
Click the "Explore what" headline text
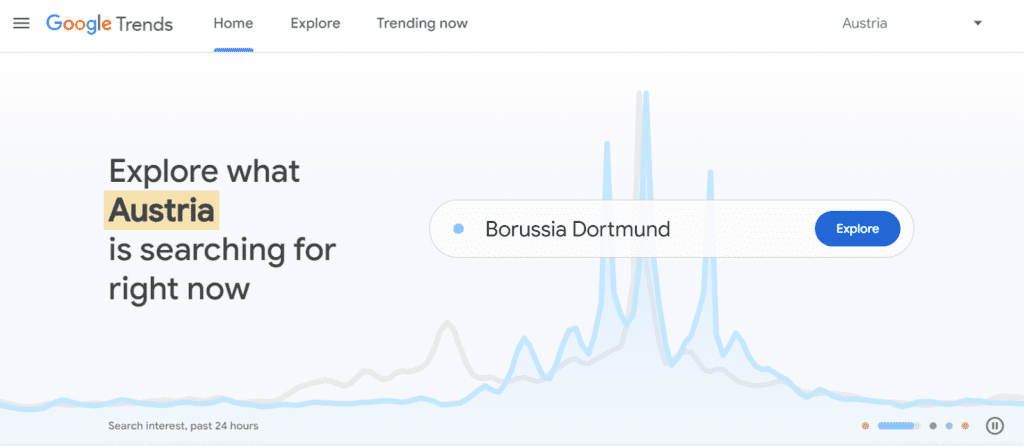[204, 170]
